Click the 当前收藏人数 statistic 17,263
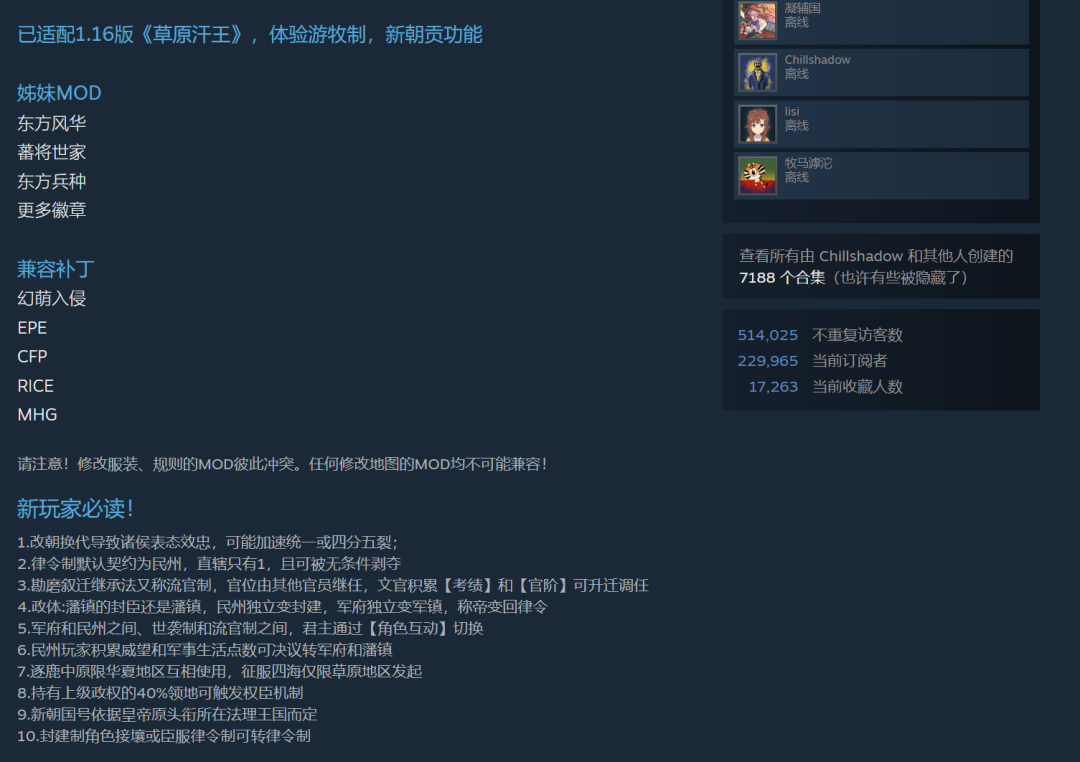Screen dimensions: 1080x762 pyautogui.click(x=773, y=387)
